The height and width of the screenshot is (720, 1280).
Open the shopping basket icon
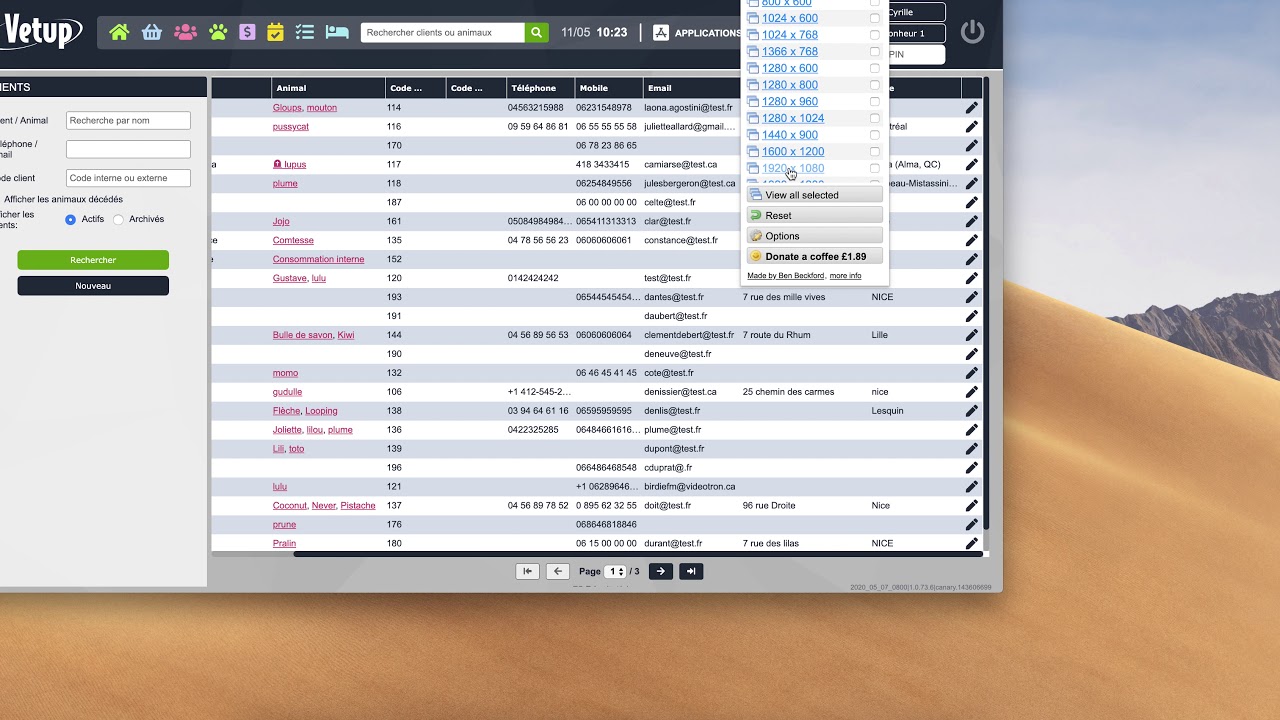152,32
